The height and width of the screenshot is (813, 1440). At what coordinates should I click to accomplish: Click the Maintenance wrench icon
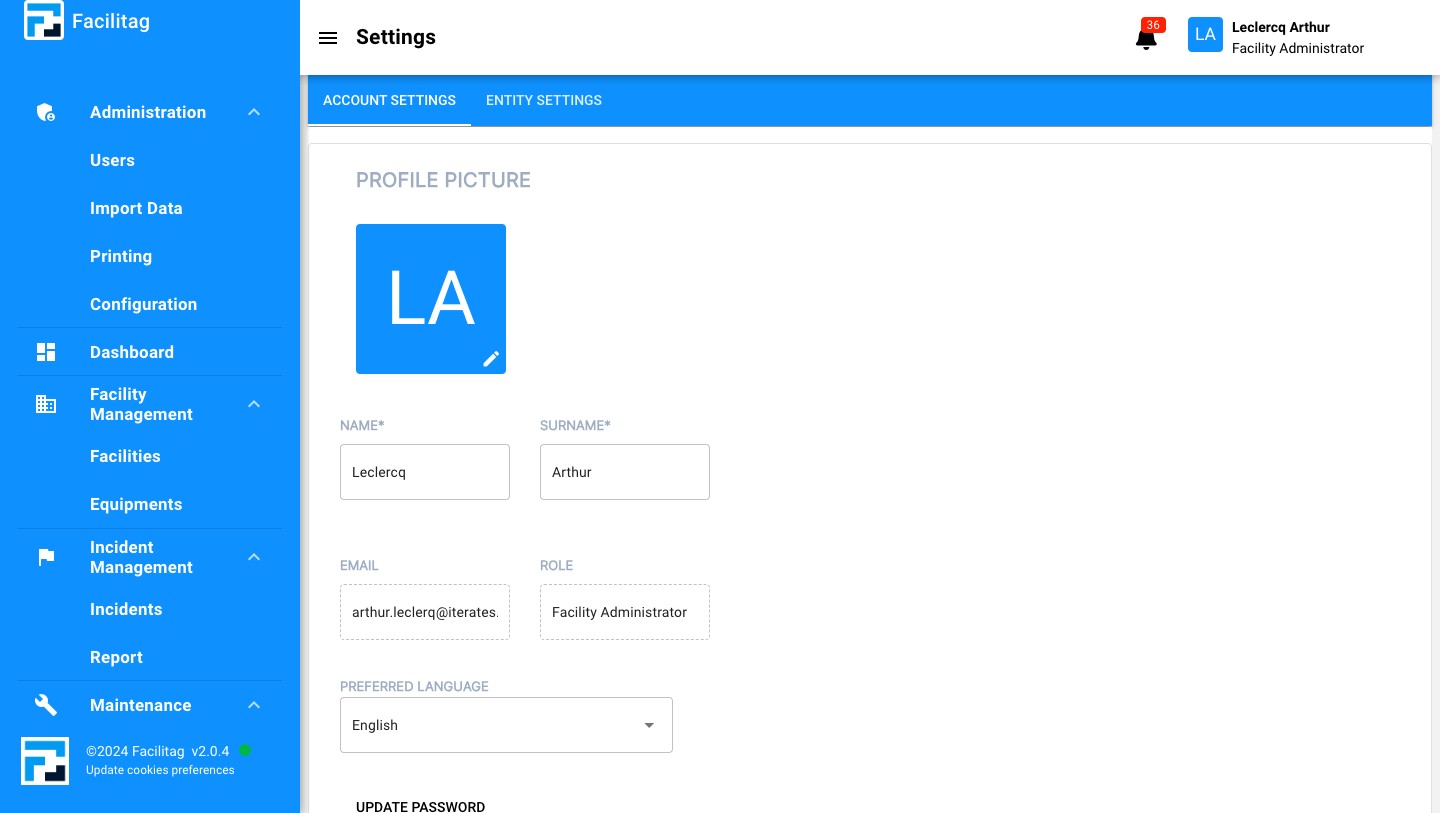[x=46, y=705]
